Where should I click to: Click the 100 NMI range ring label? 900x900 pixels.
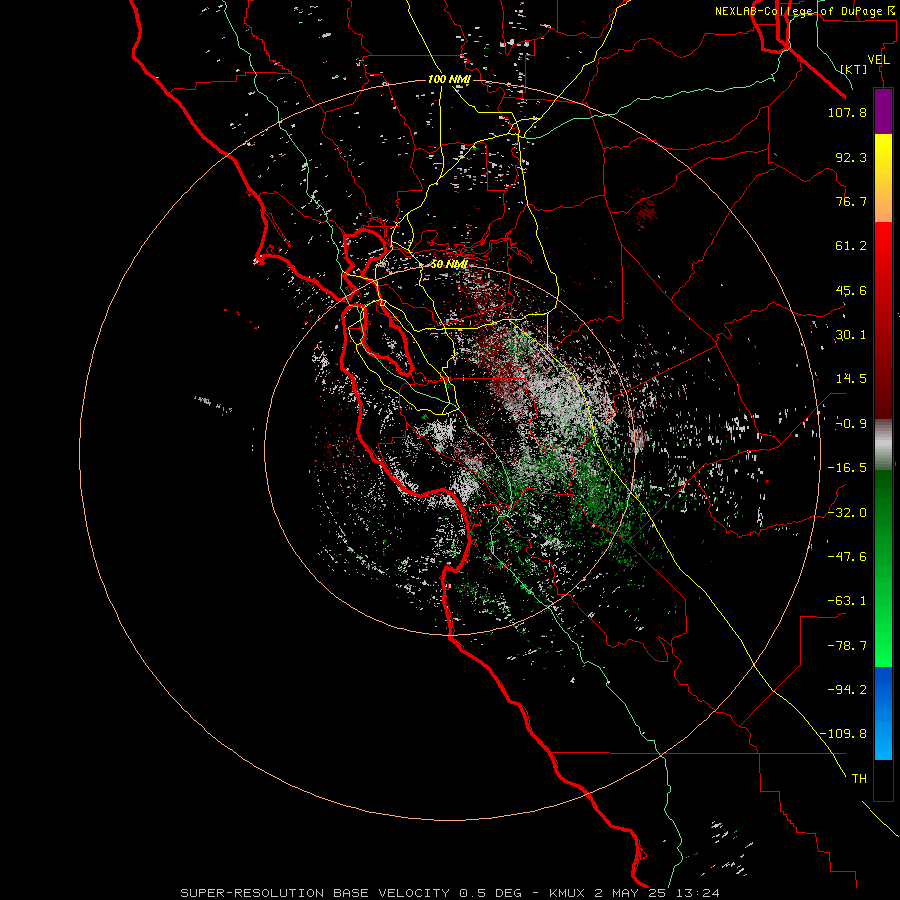[x=449, y=79]
